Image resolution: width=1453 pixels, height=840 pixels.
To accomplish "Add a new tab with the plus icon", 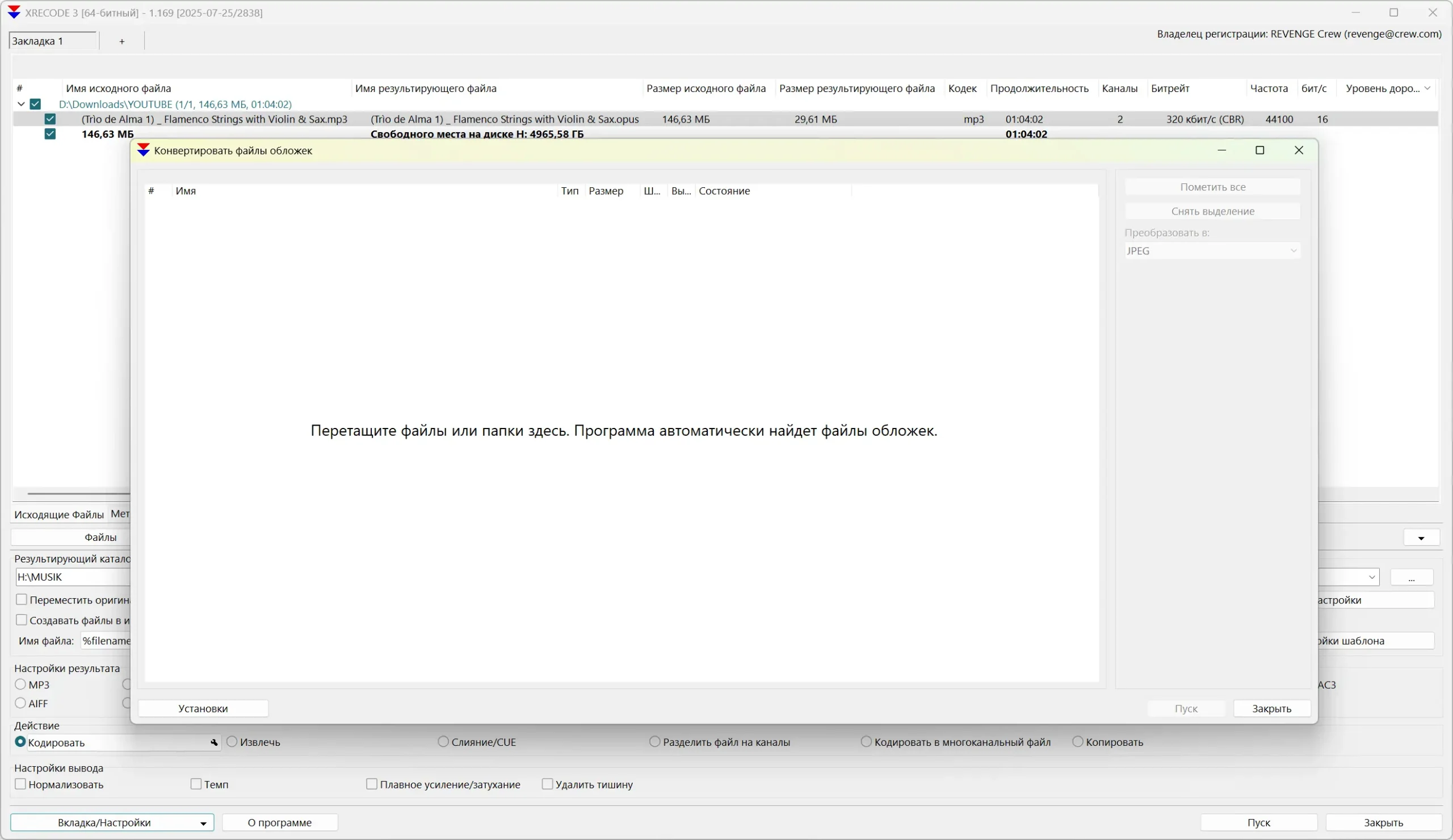I will tap(121, 41).
